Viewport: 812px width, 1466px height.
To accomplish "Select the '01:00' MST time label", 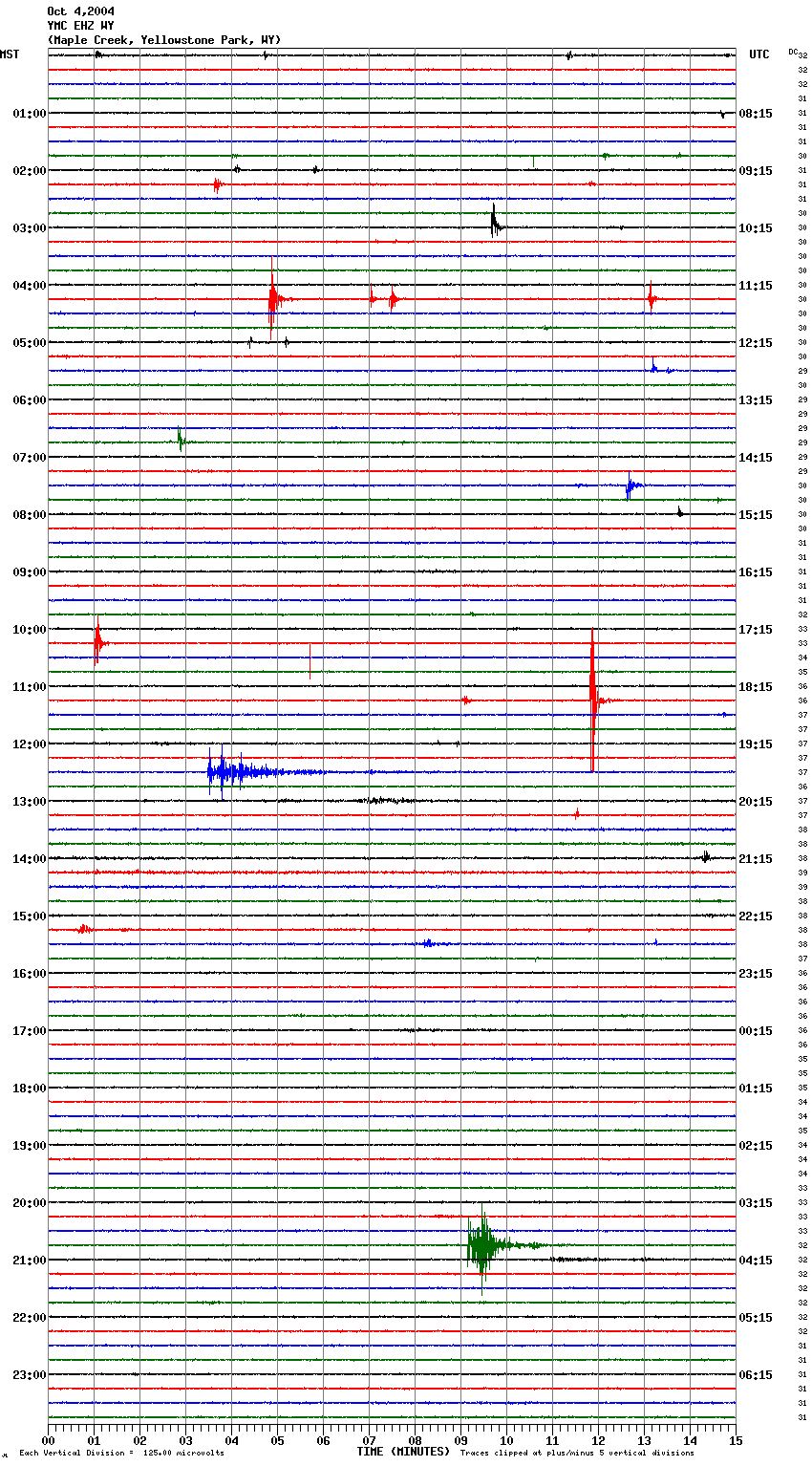I will [x=30, y=114].
